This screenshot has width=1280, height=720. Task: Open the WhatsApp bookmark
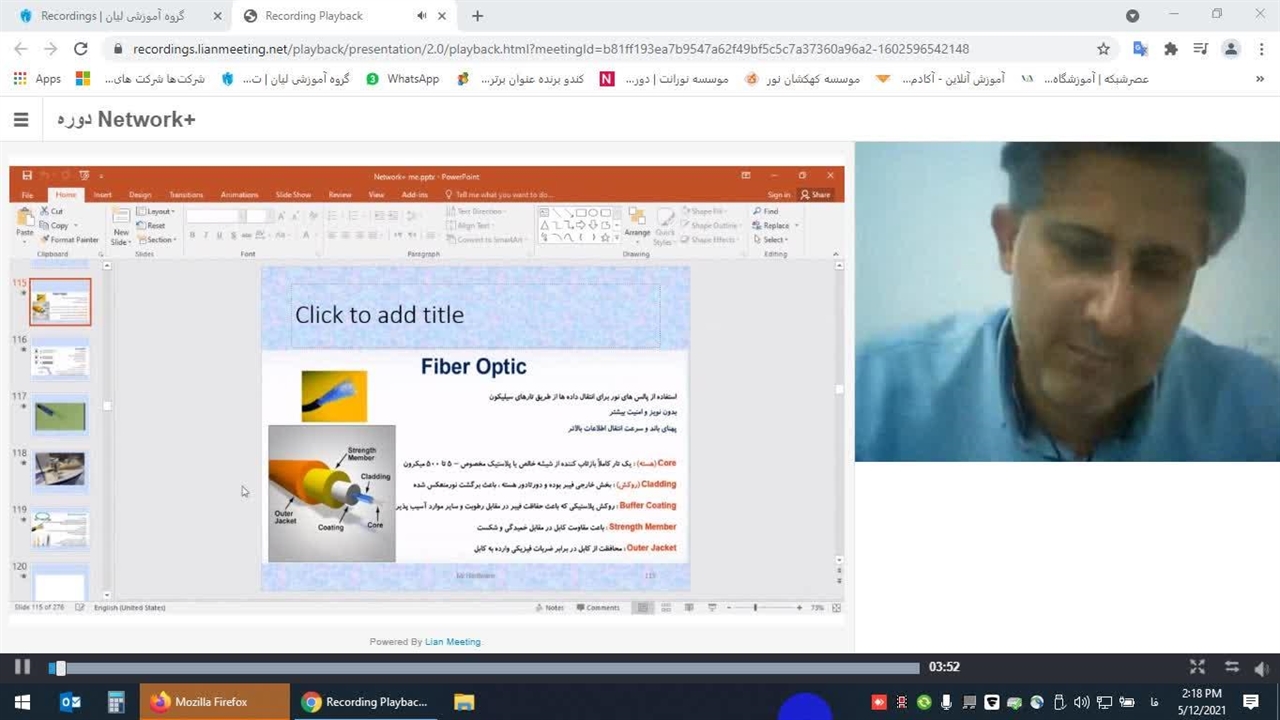[403, 79]
